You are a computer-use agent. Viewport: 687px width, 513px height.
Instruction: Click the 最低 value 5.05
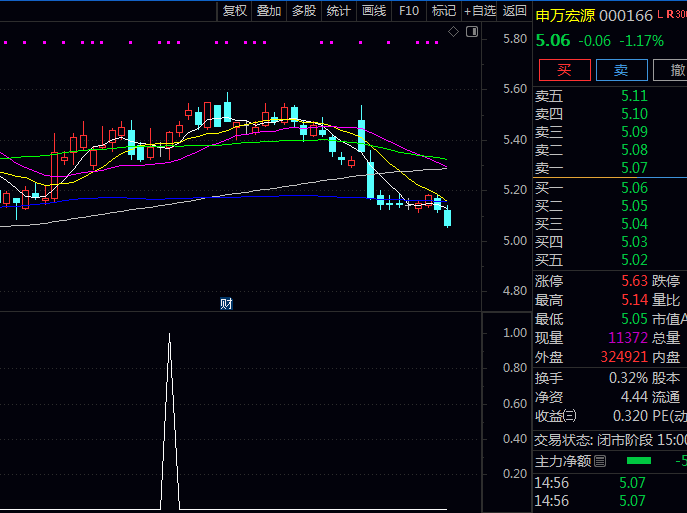coord(634,319)
